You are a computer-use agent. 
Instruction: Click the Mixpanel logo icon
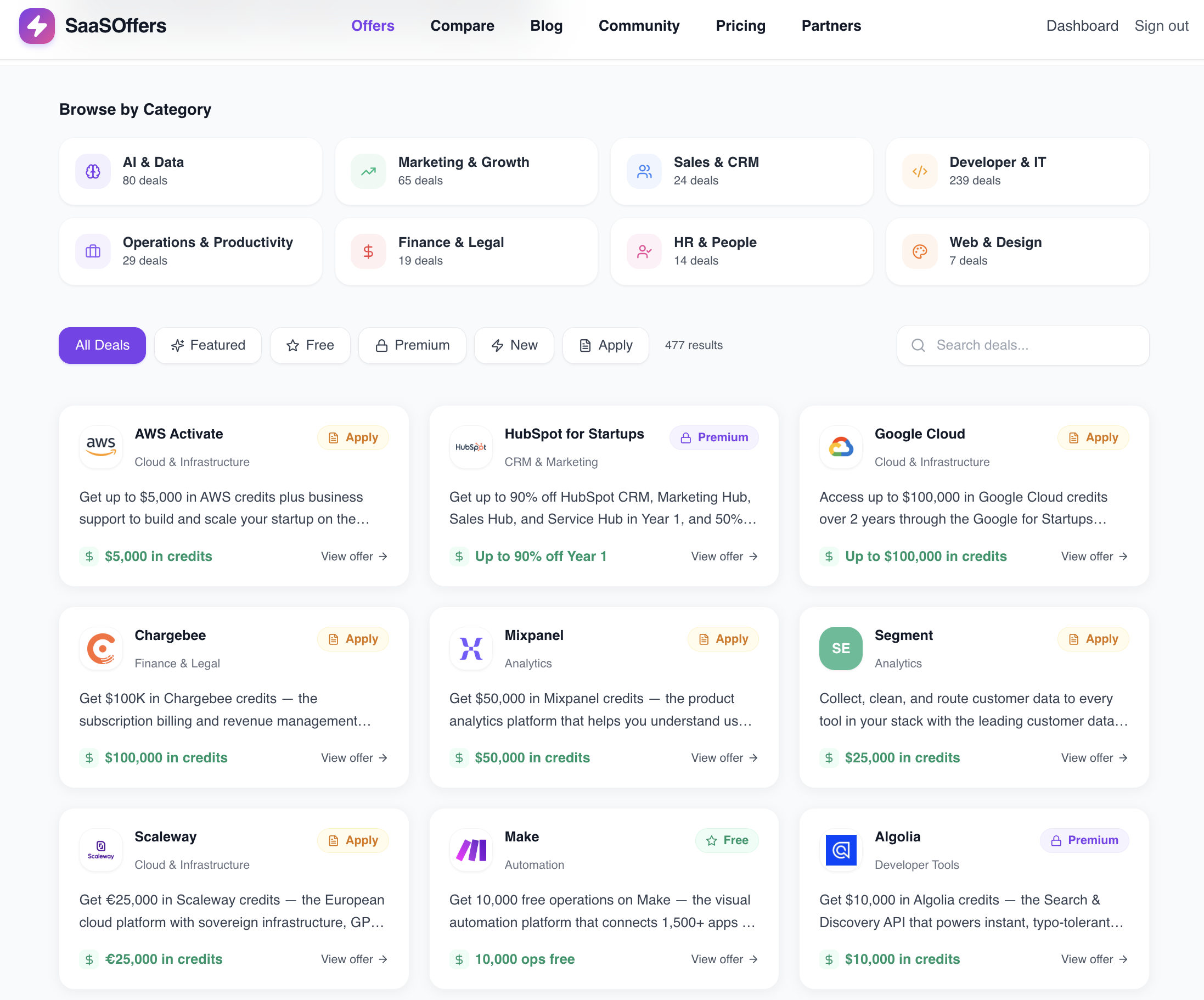(x=471, y=648)
